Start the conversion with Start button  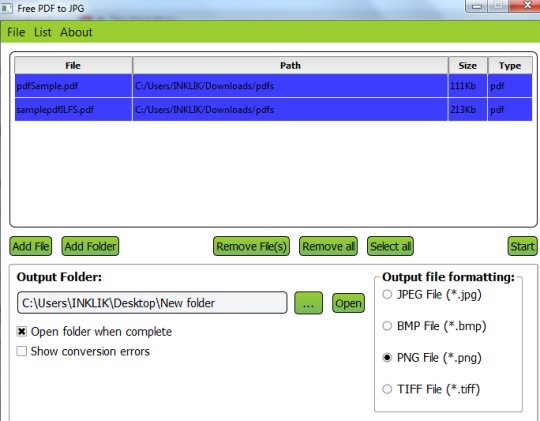click(522, 246)
